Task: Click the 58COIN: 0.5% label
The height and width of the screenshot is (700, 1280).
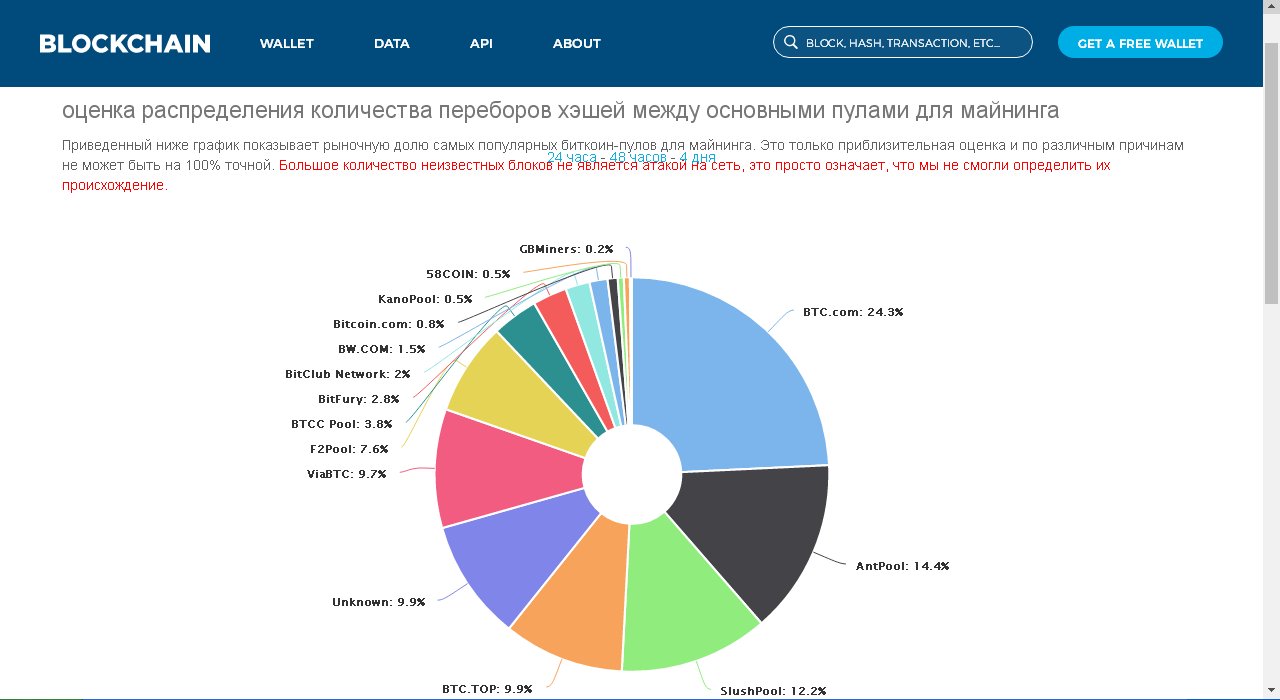Action: click(468, 274)
